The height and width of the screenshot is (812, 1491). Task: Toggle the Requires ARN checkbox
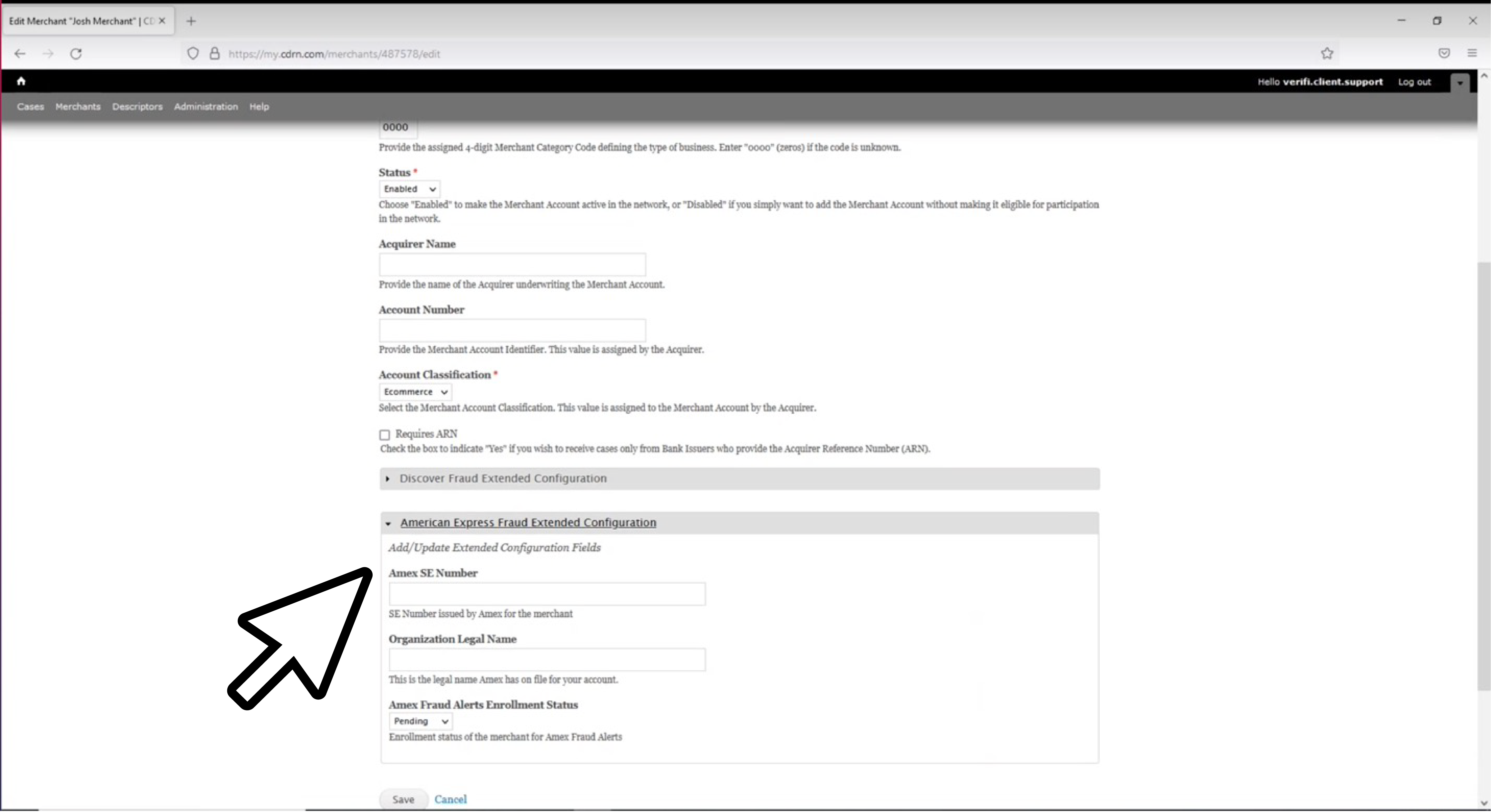point(384,435)
